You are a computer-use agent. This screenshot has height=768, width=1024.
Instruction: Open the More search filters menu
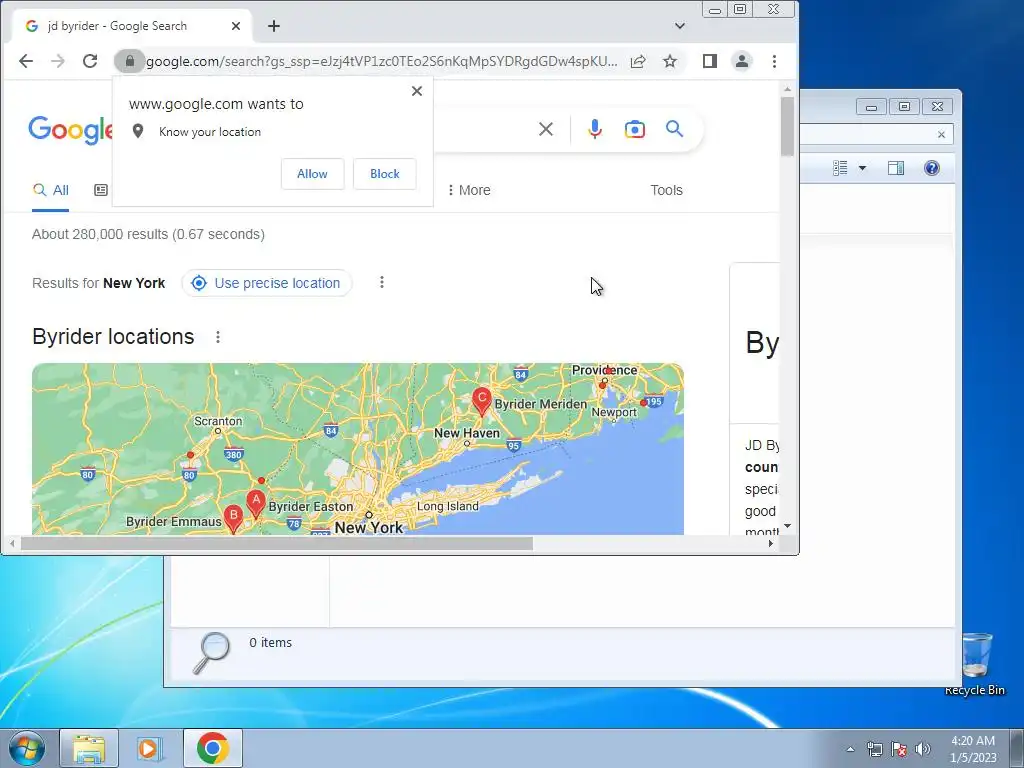click(x=469, y=190)
